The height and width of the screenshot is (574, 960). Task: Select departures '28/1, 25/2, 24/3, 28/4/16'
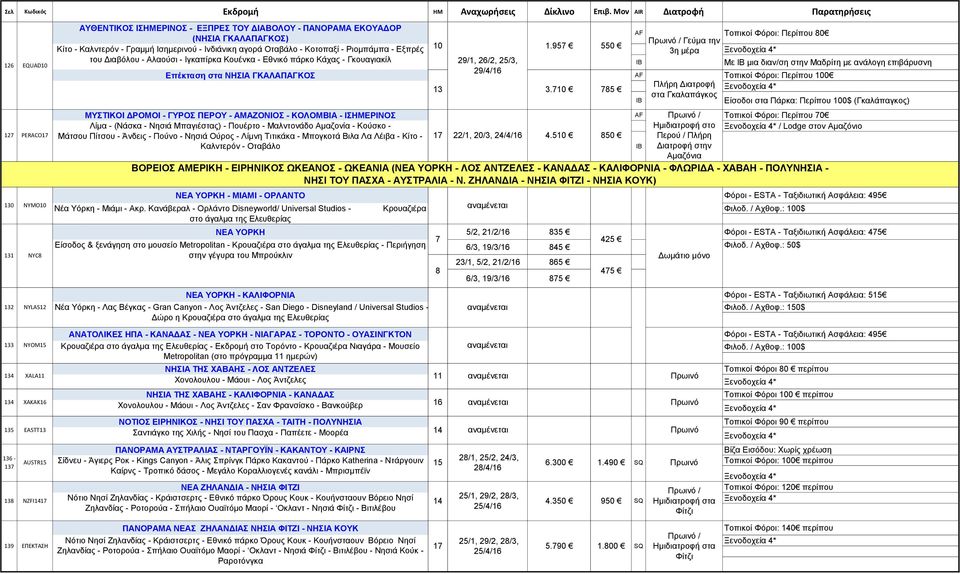[x=487, y=463]
